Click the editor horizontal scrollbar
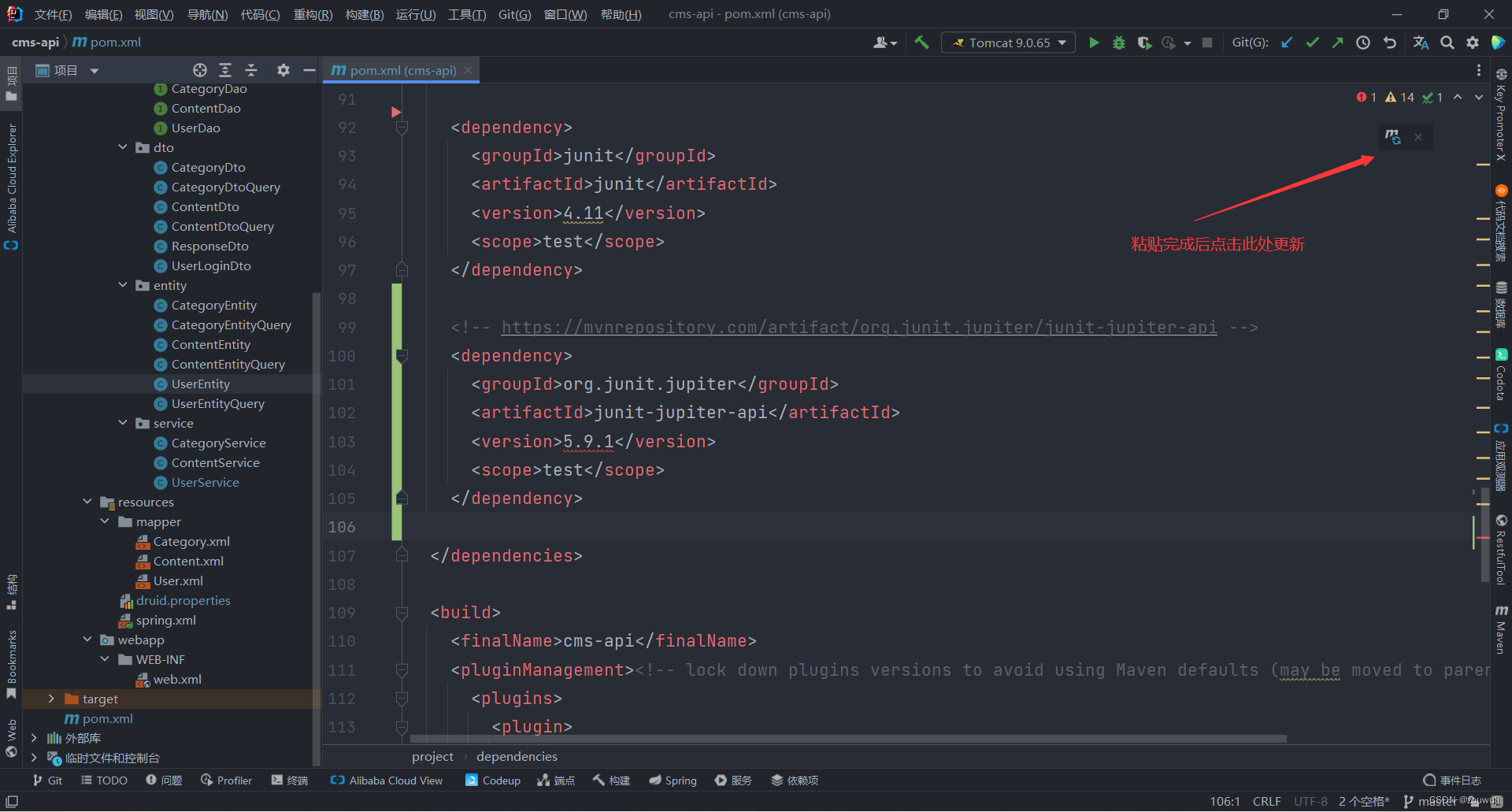Viewport: 1512px width, 812px height. (848, 739)
